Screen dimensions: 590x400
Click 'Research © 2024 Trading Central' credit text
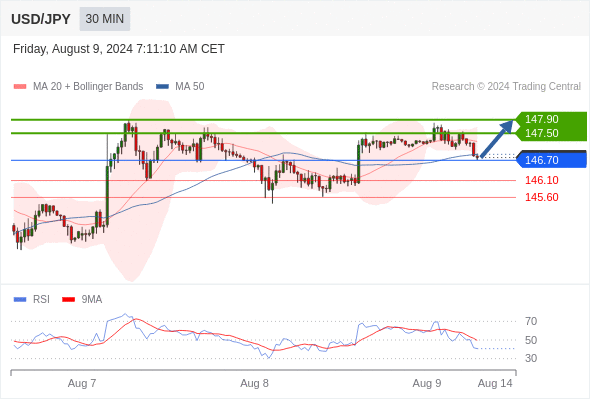tap(506, 87)
